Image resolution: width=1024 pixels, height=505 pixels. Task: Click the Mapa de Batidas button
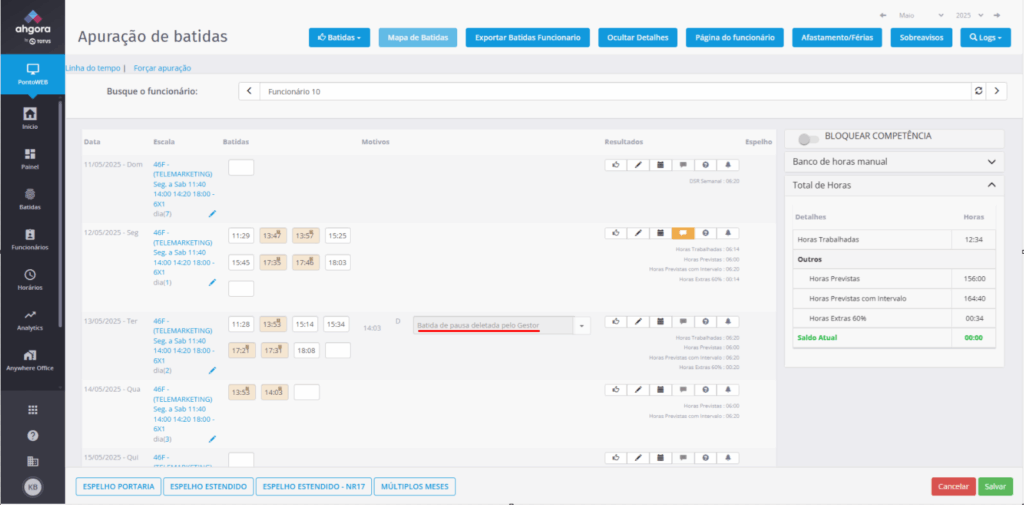coord(418,37)
